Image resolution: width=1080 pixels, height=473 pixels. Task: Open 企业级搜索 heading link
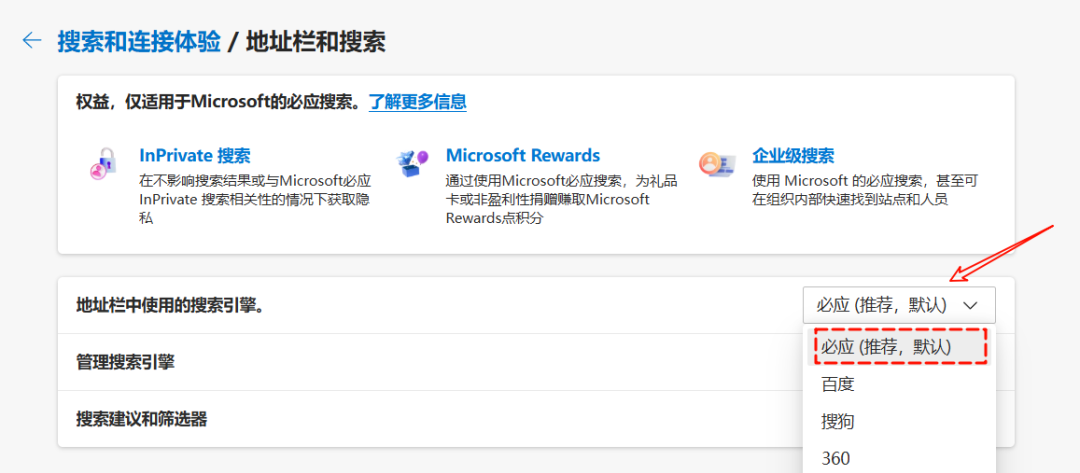(793, 155)
